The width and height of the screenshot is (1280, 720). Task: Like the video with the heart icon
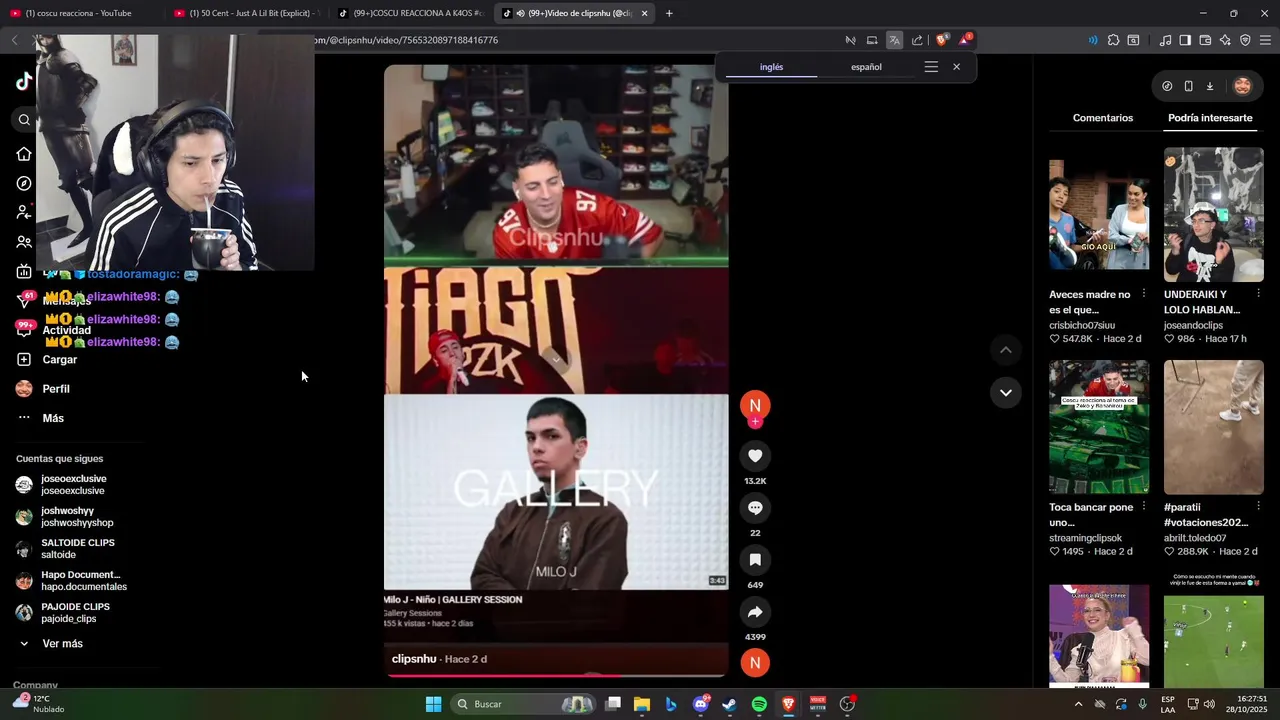[755, 456]
